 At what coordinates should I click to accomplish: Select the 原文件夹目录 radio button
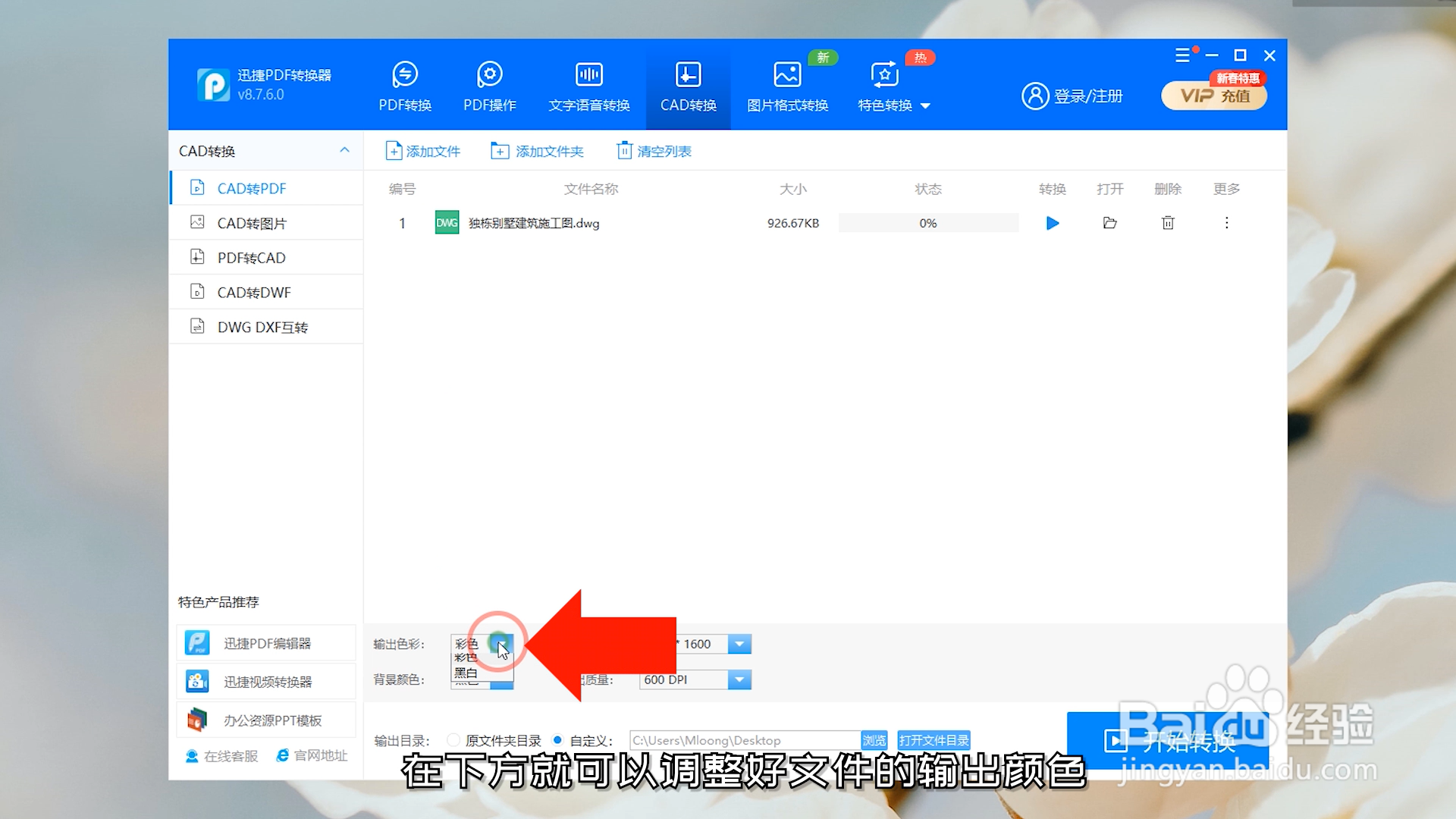(453, 740)
